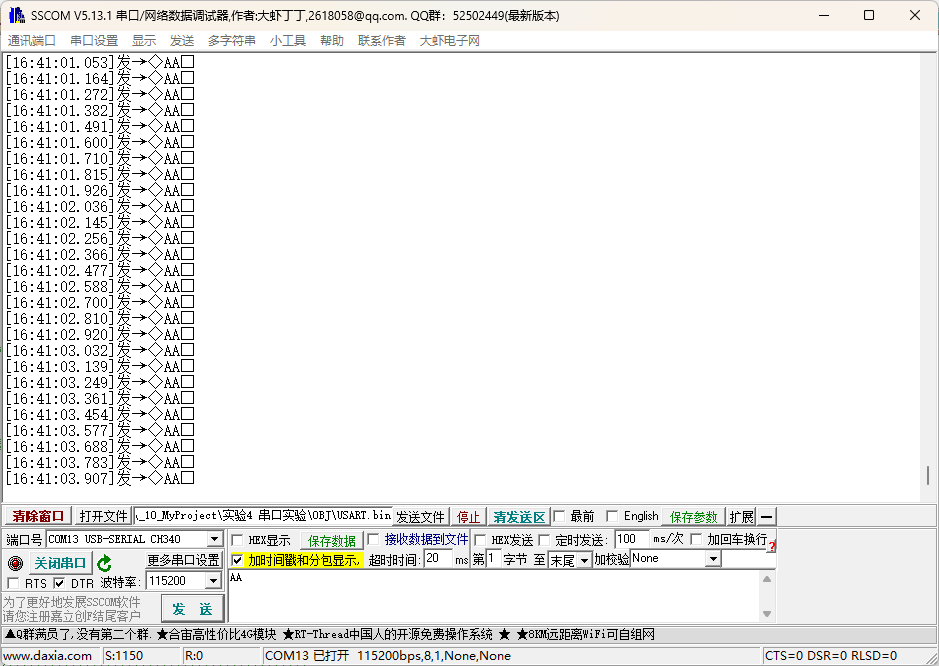Click the 清除窗口 clear window button
939x666 pixels.
[x=38, y=516]
